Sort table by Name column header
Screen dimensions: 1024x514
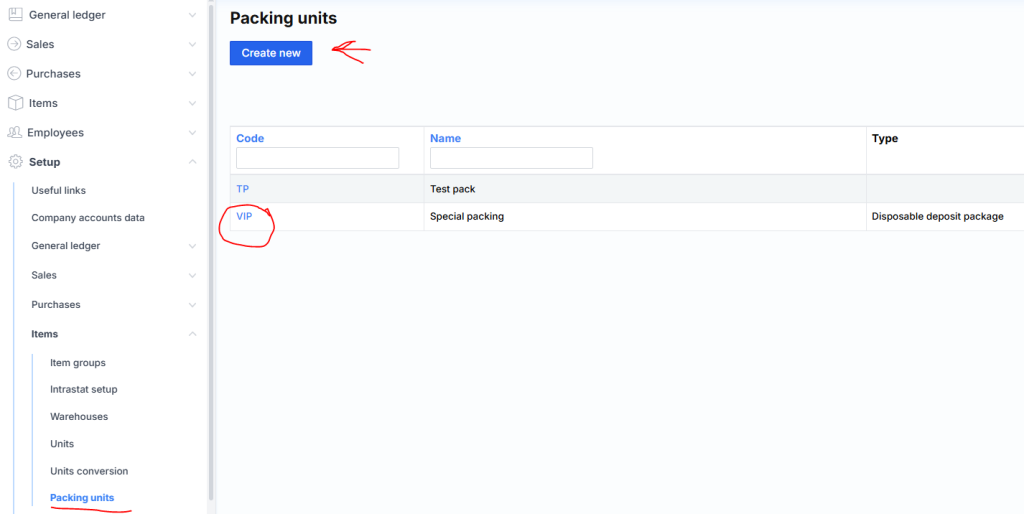(445, 138)
